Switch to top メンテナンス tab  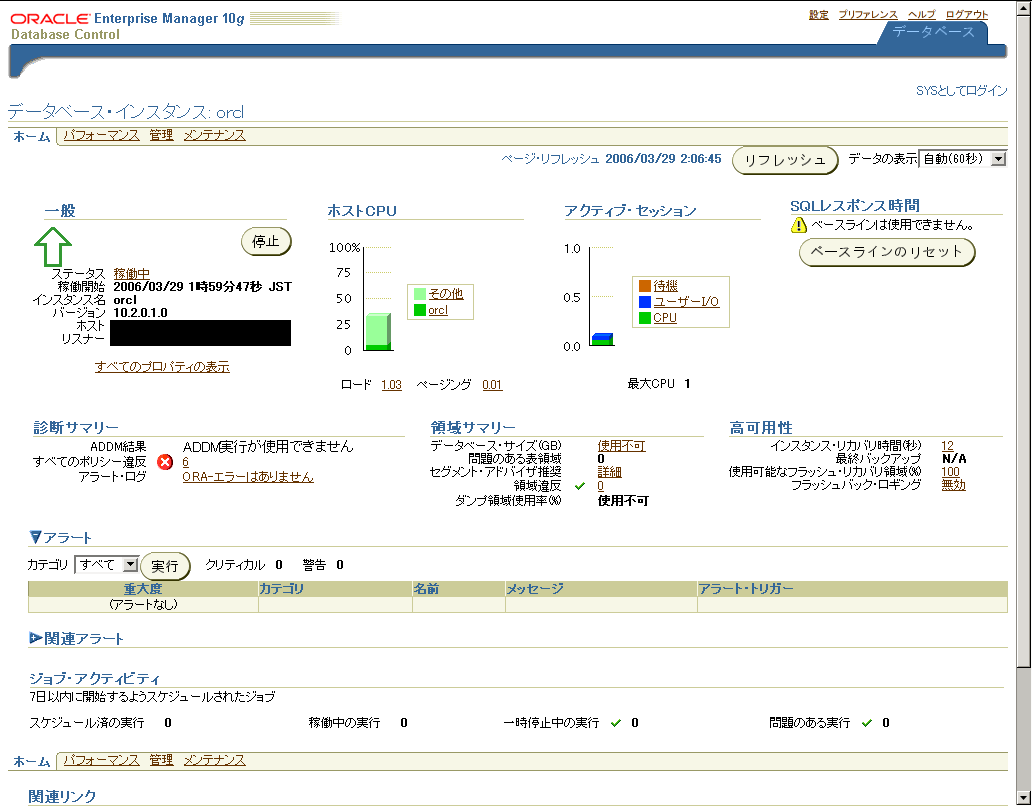pyautogui.click(x=215, y=135)
